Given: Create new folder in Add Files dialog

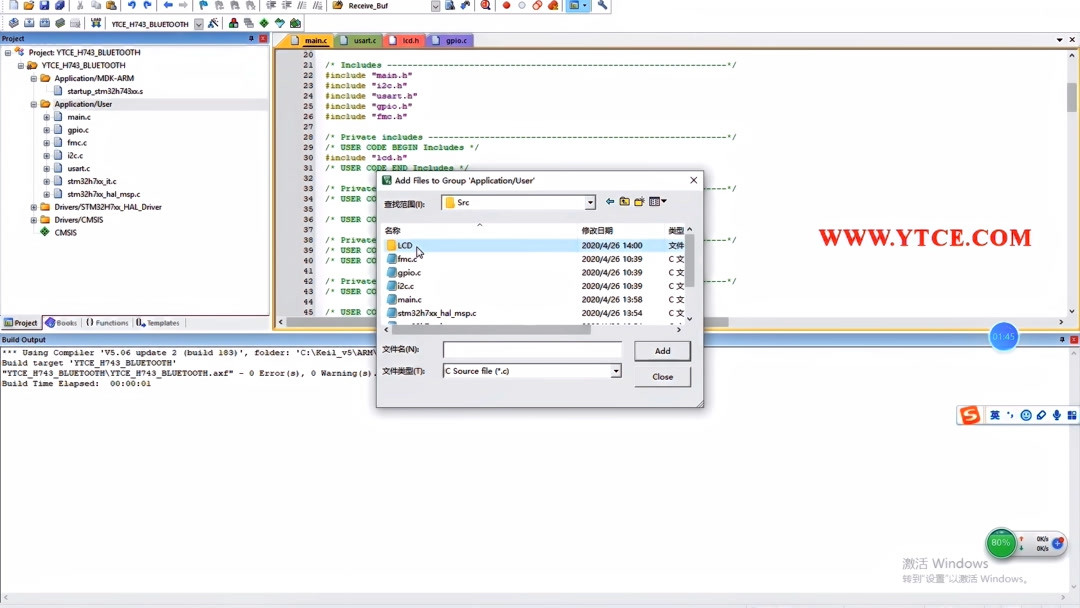Looking at the screenshot, I should tap(639, 201).
